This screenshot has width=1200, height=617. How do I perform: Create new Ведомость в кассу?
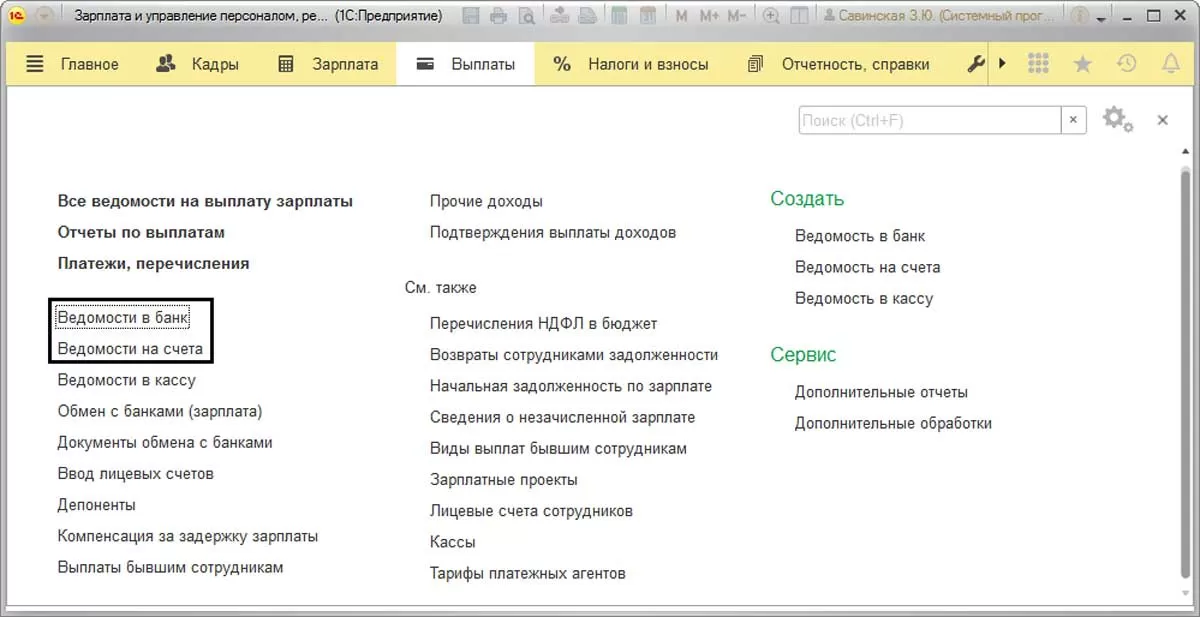click(x=863, y=298)
